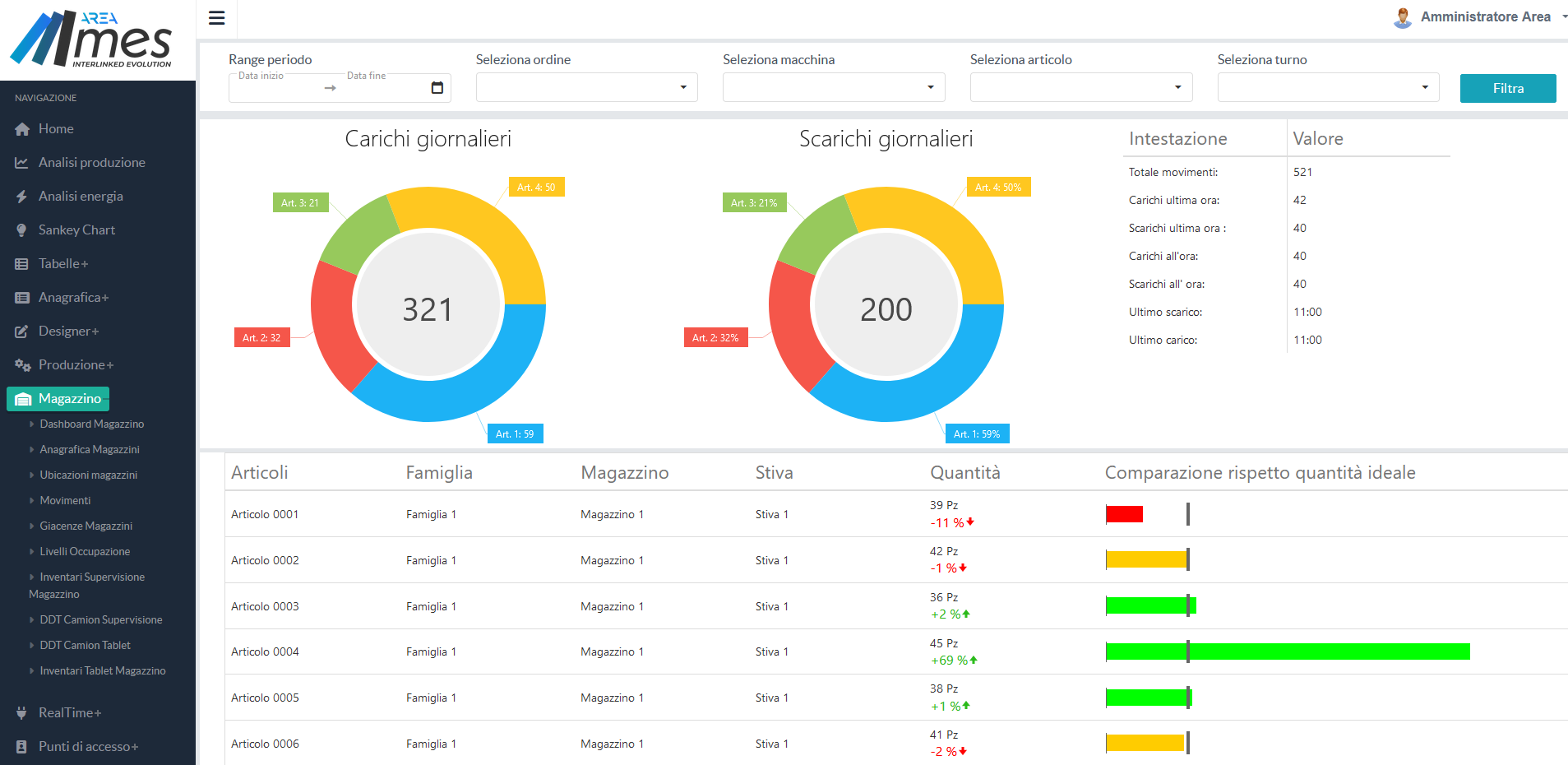
Task: Open Analisi energia page
Action: (x=81, y=197)
